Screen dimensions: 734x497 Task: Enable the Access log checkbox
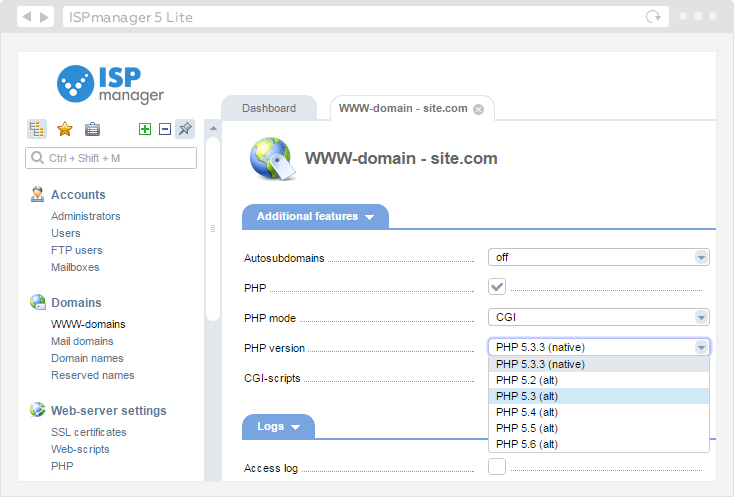(497, 467)
